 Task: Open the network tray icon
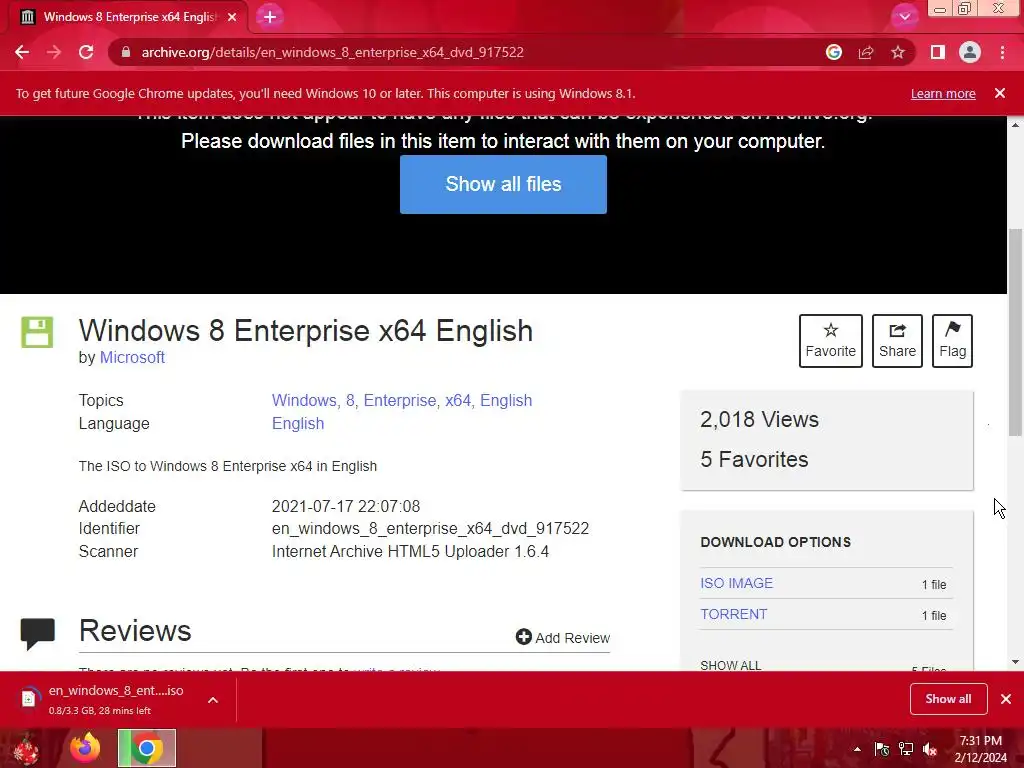(906, 749)
